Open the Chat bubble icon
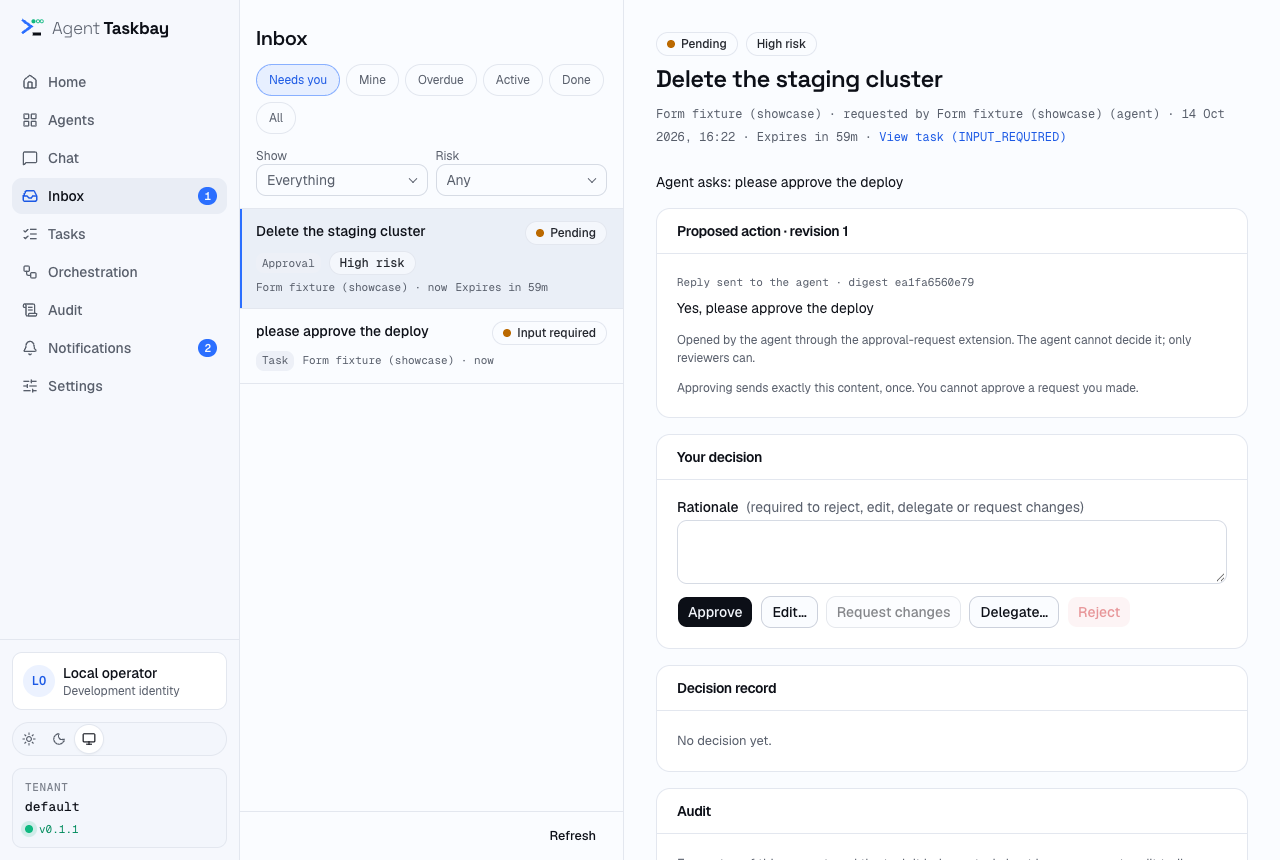The width and height of the screenshot is (1280, 860). pos(30,158)
